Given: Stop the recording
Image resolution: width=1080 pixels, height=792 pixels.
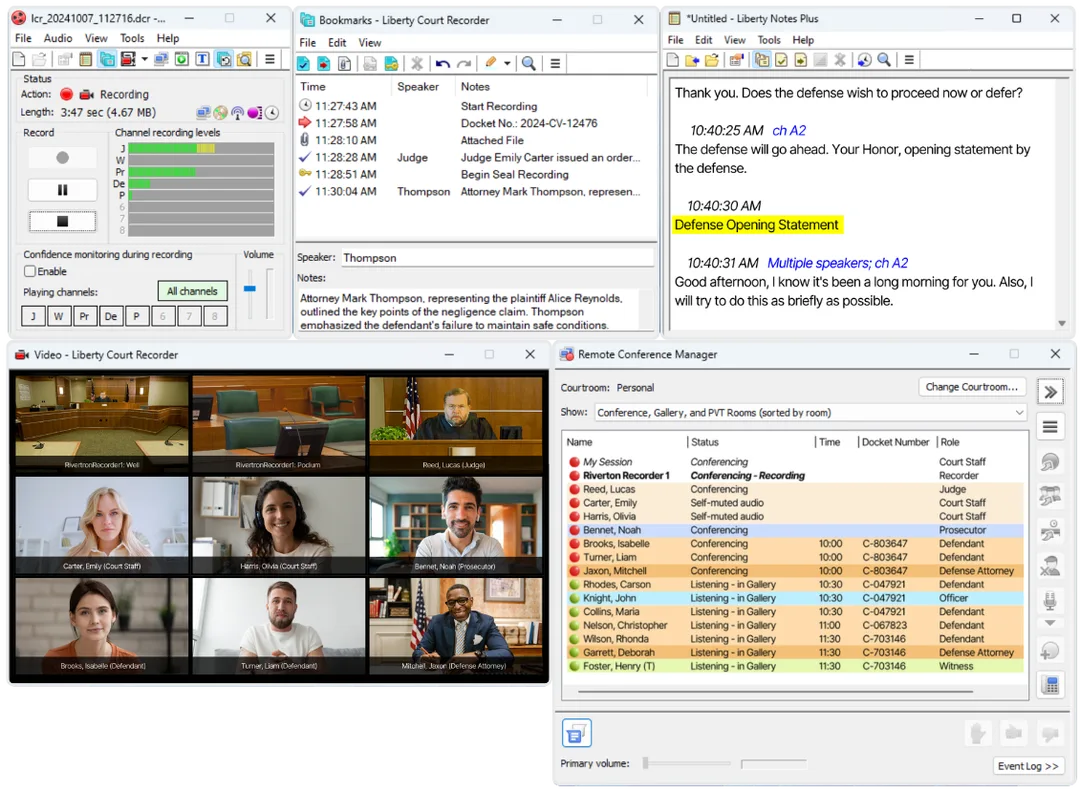Looking at the screenshot, I should point(63,221).
